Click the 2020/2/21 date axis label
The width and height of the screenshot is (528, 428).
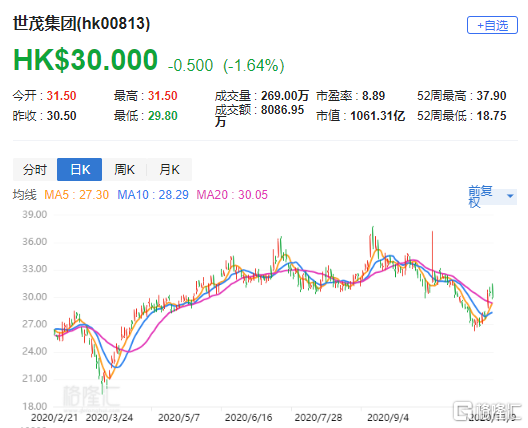(54, 418)
